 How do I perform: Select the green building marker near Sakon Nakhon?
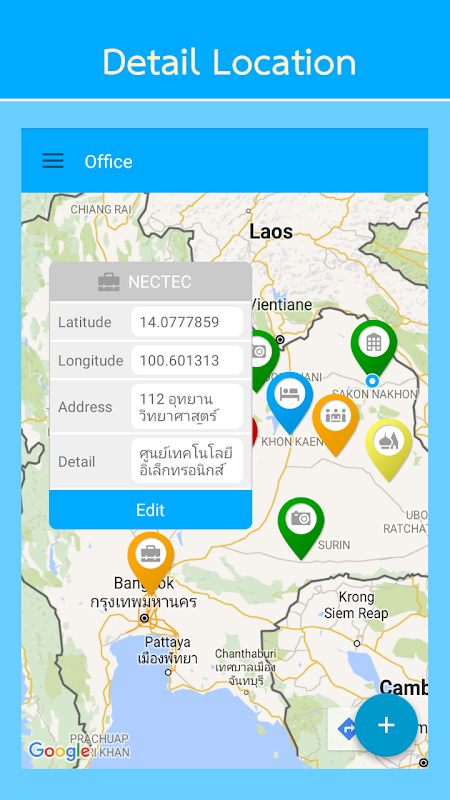tap(374, 347)
